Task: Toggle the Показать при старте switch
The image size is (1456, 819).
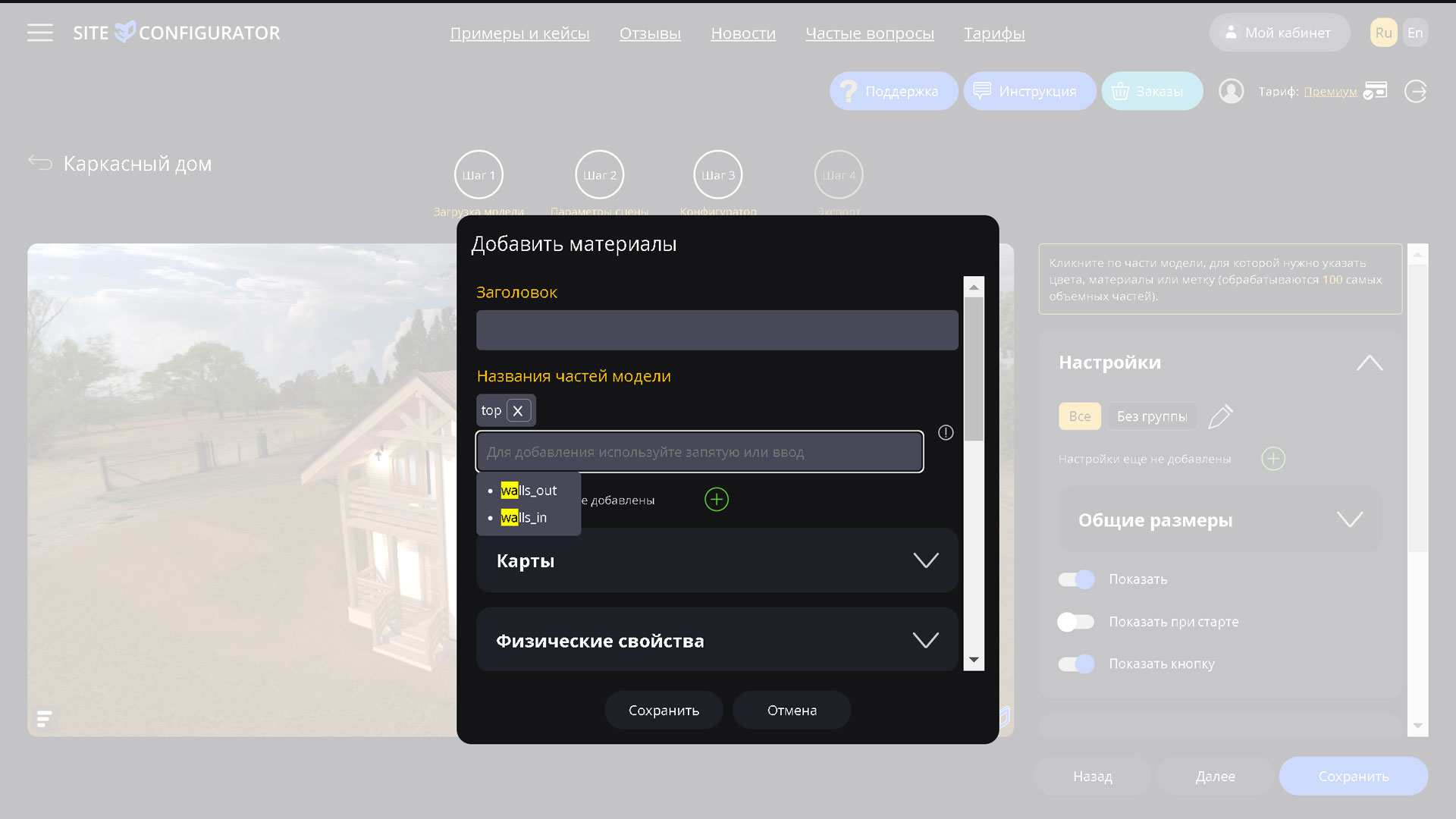Action: click(1076, 621)
